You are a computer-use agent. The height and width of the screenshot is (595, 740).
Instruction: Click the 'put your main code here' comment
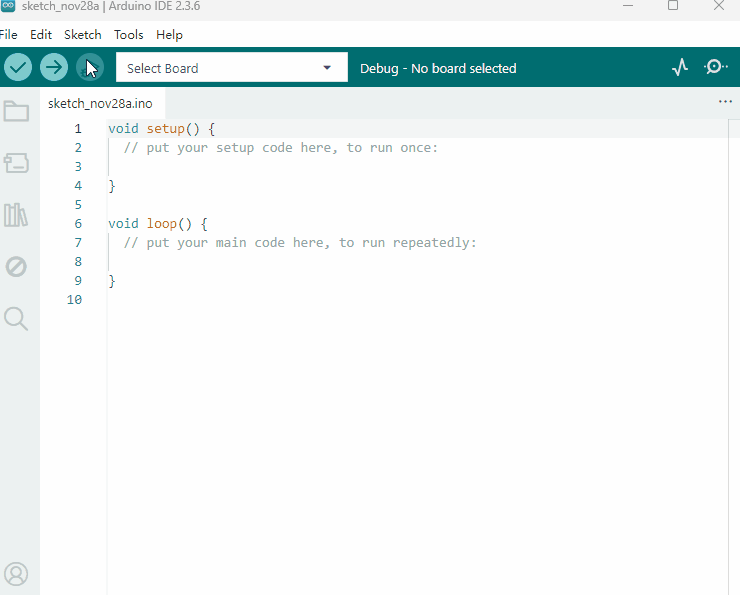pos(300,243)
